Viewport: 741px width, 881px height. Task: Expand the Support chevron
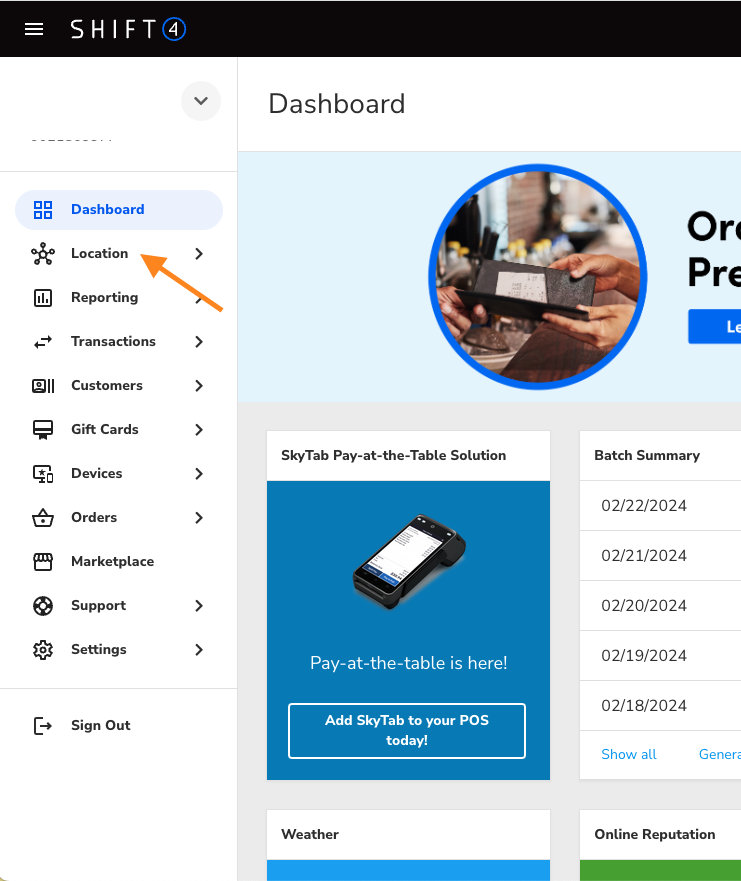[x=199, y=606]
